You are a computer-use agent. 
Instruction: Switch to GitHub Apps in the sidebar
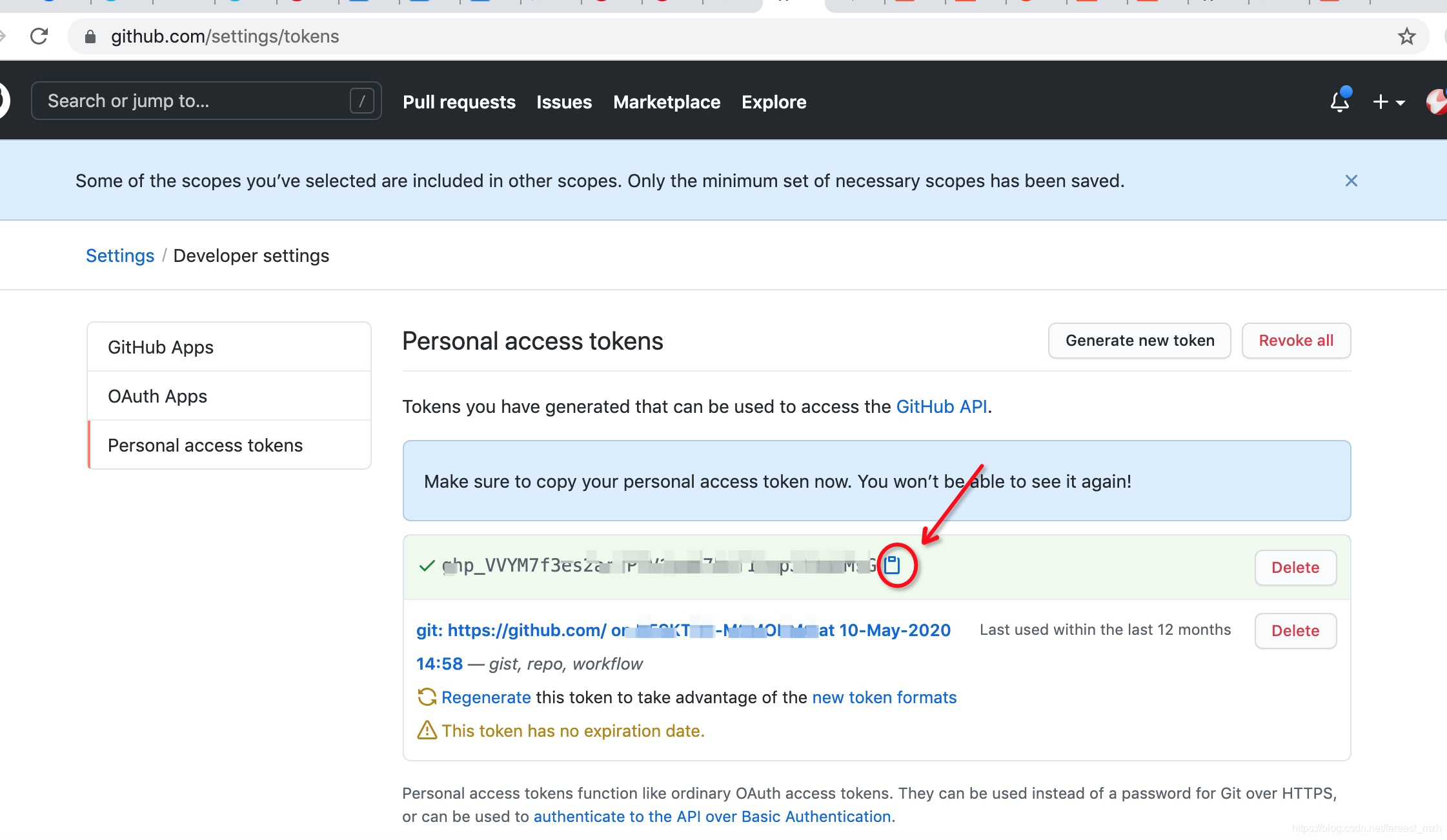[160, 346]
